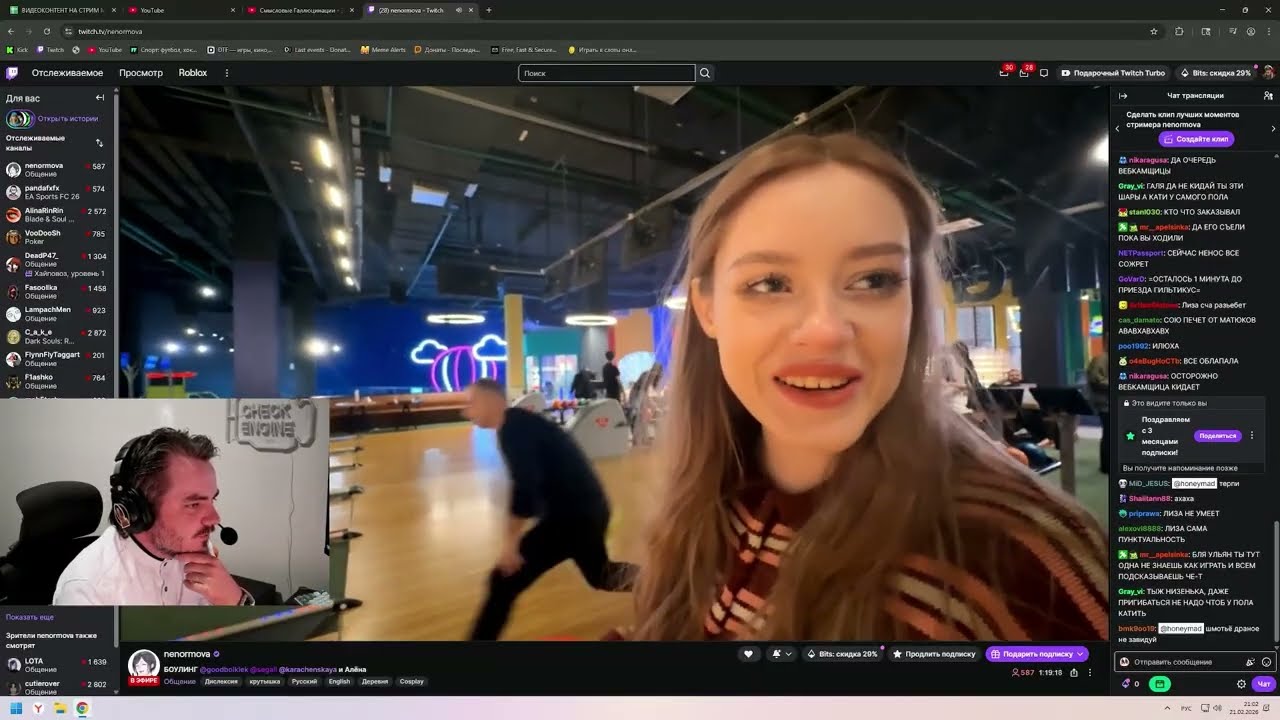
Task: Click Продлить подписку button
Action: [935, 654]
